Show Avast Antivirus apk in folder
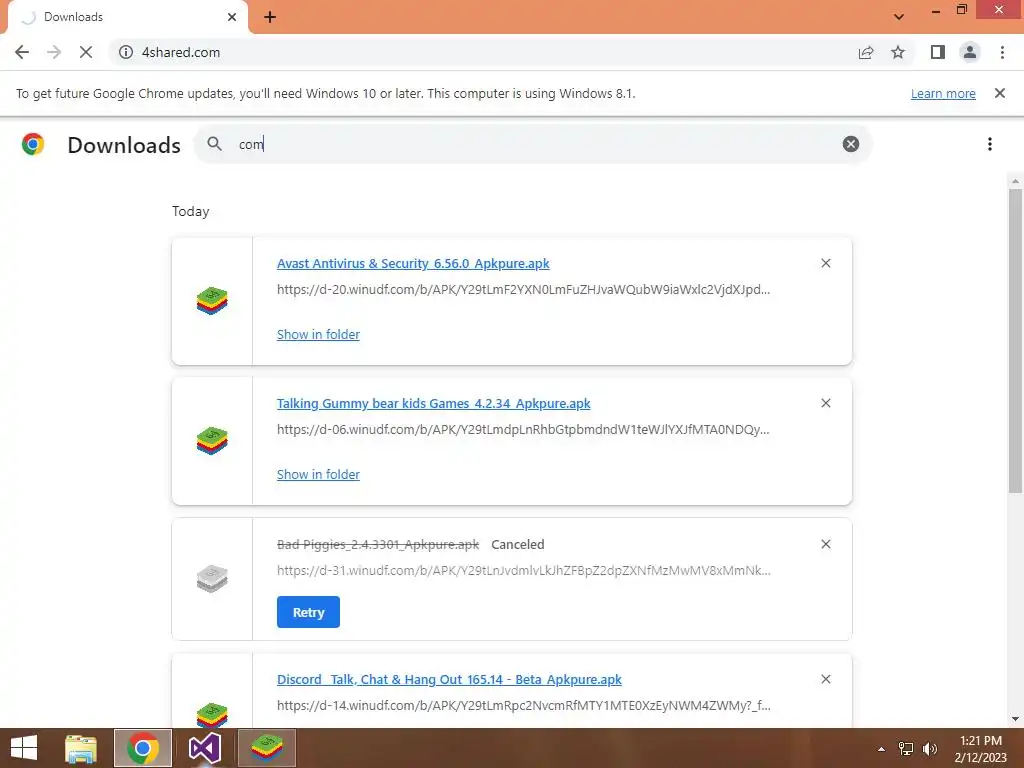 [x=318, y=334]
